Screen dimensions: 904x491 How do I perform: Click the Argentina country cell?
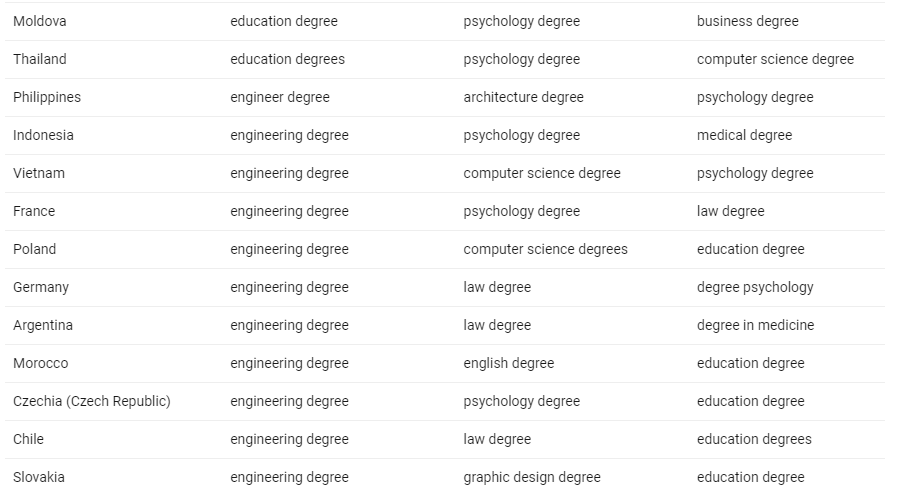43,325
